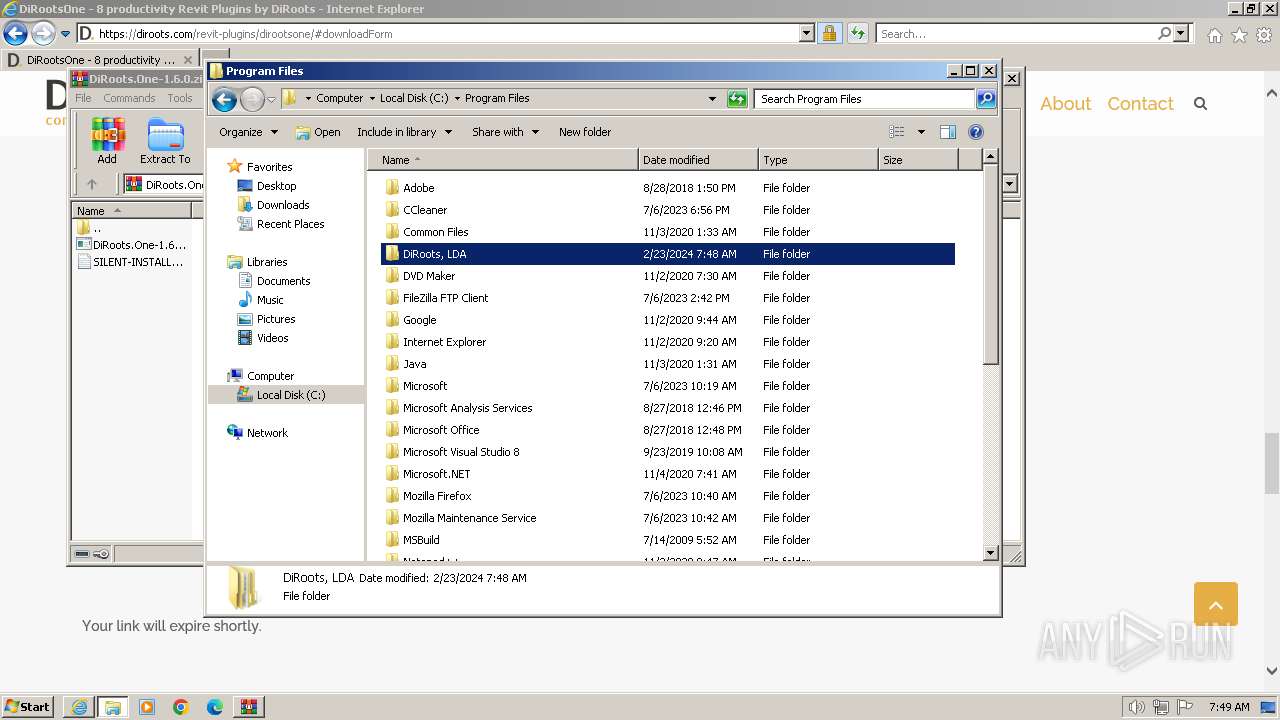Click the Search Program Files field

[865, 99]
